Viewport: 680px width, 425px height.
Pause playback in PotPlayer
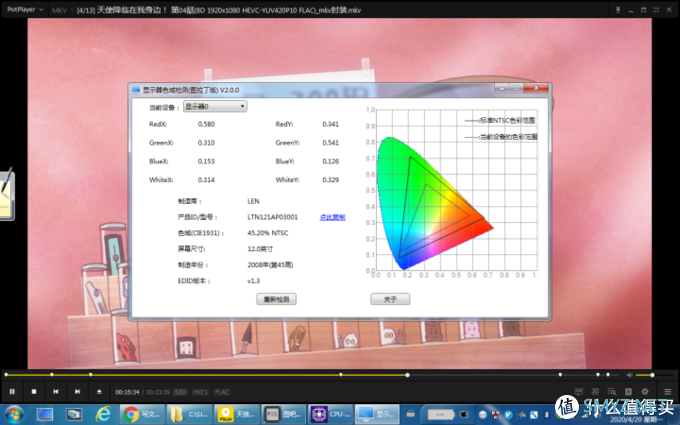point(12,392)
